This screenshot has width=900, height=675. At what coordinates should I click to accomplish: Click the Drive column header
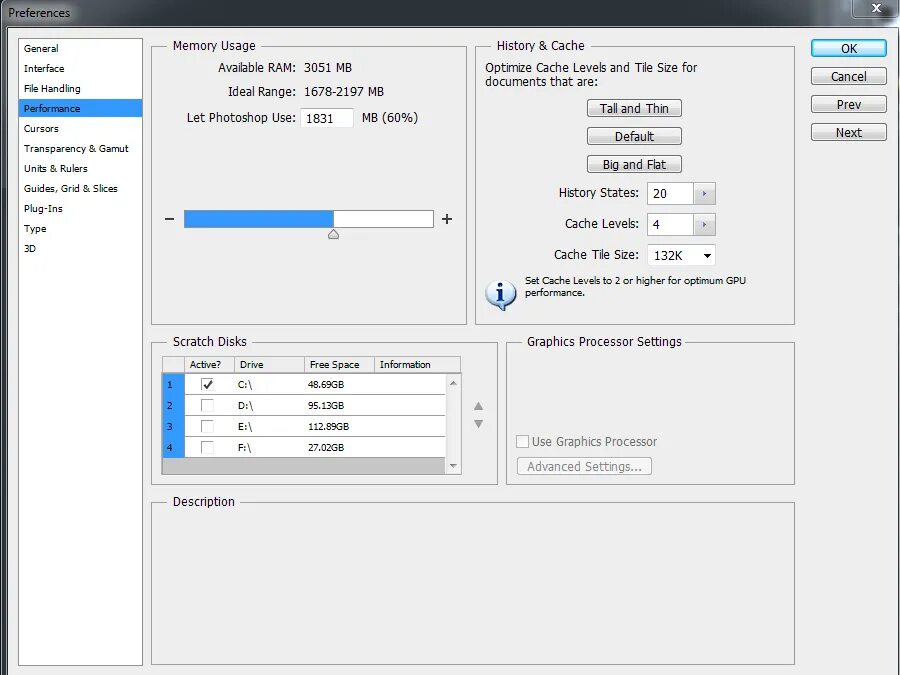269,364
